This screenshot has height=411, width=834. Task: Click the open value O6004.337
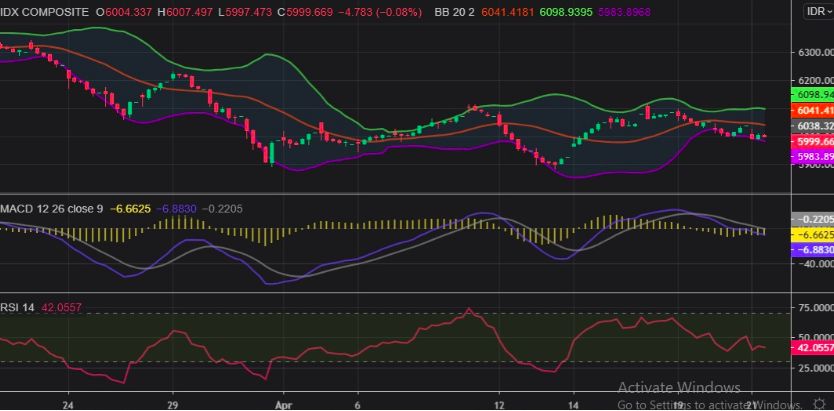click(x=124, y=12)
